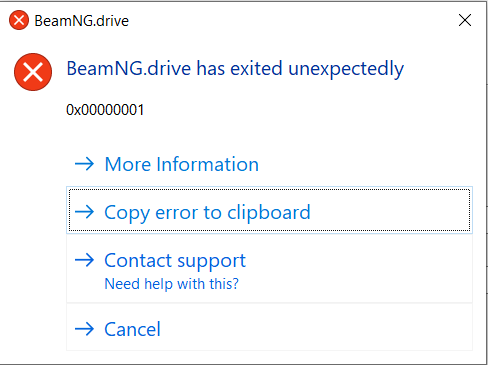488x365 pixels.
Task: Click the large red error X icon
Action: 33,72
